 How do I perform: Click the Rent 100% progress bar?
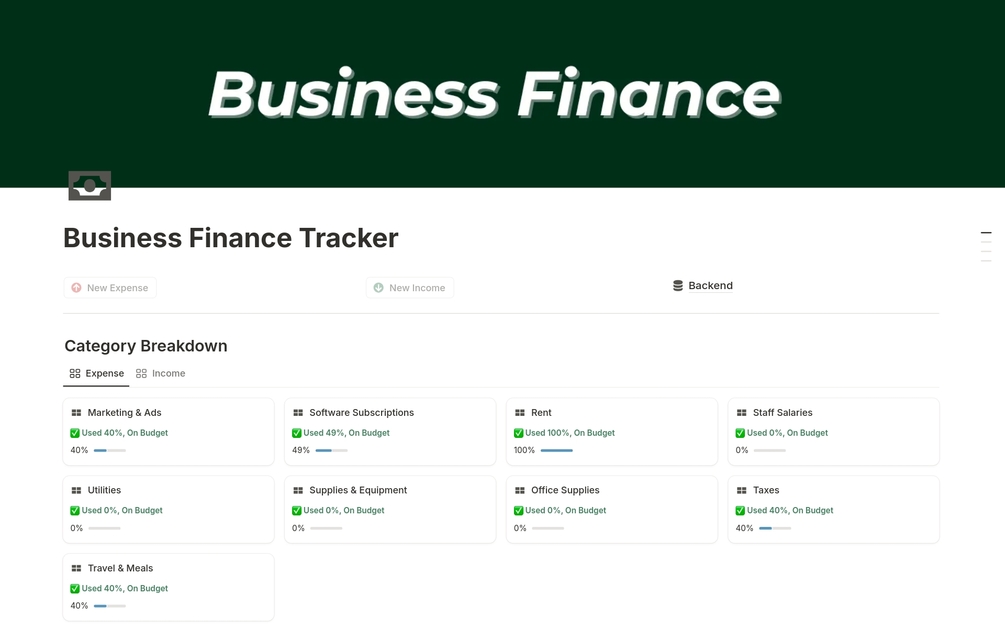pos(556,451)
